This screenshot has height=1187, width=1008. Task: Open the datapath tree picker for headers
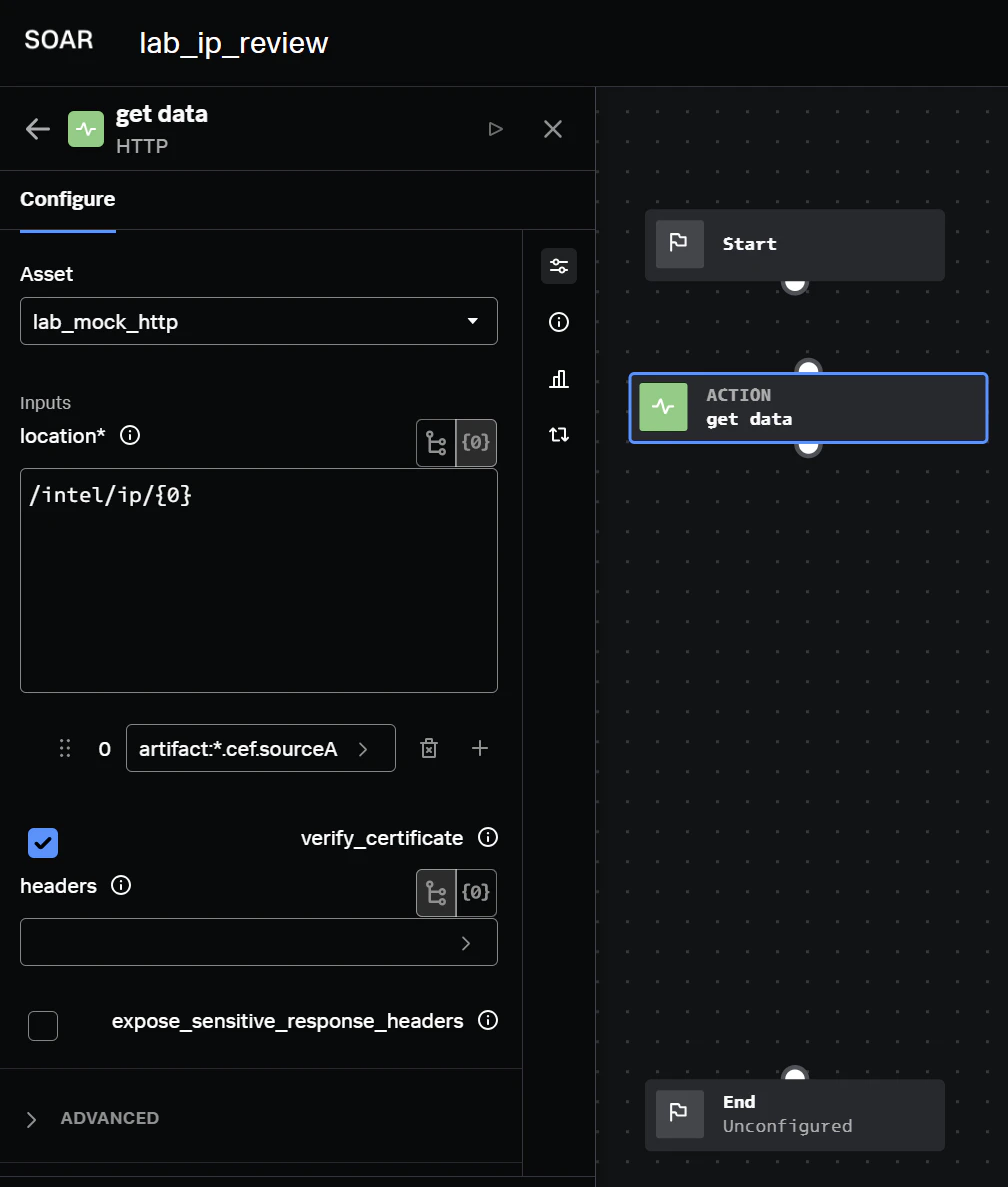[x=437, y=893]
